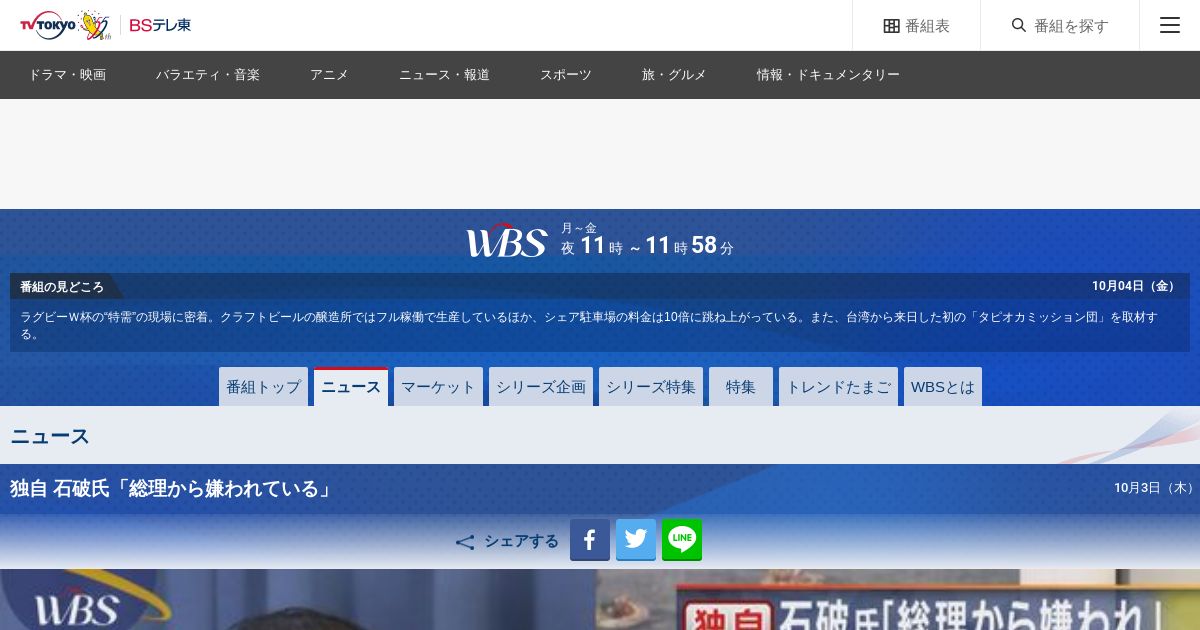Image resolution: width=1200 pixels, height=630 pixels.
Task: Open the BSテレ東 logo link
Action: pyautogui.click(x=160, y=25)
